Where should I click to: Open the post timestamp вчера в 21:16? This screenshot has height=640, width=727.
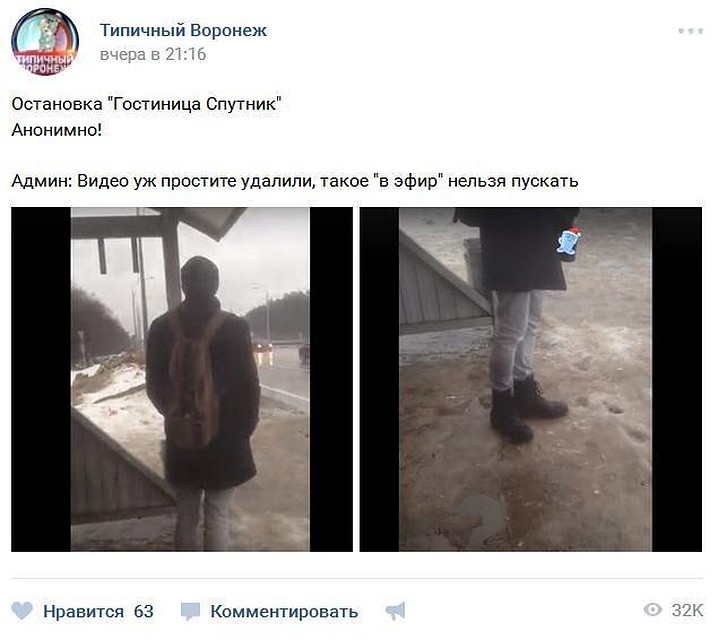click(153, 54)
